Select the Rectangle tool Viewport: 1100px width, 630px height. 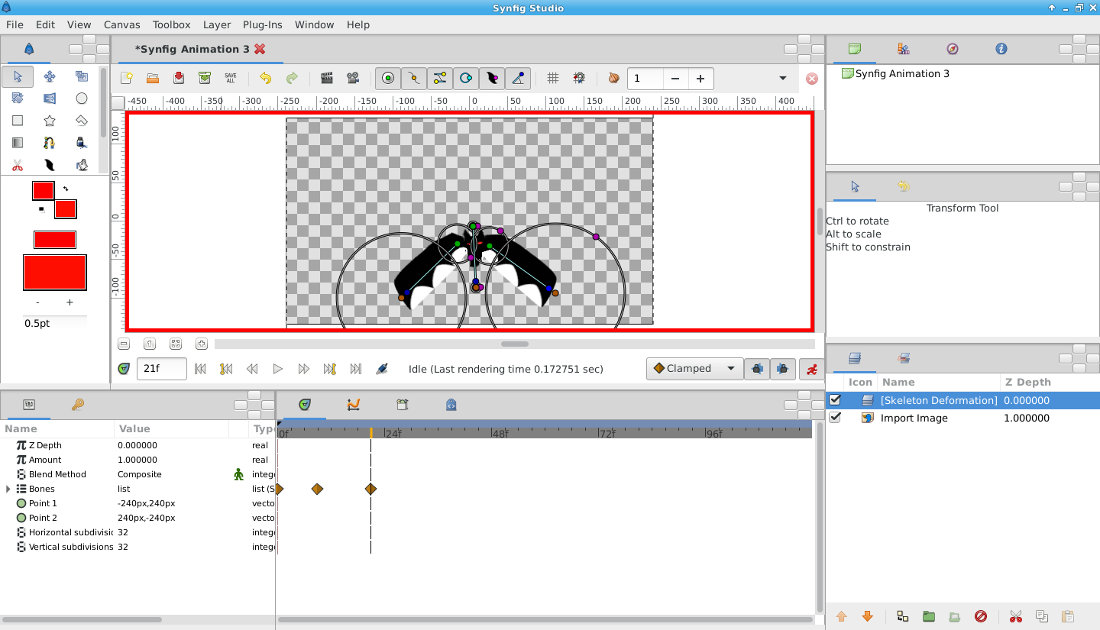18,121
